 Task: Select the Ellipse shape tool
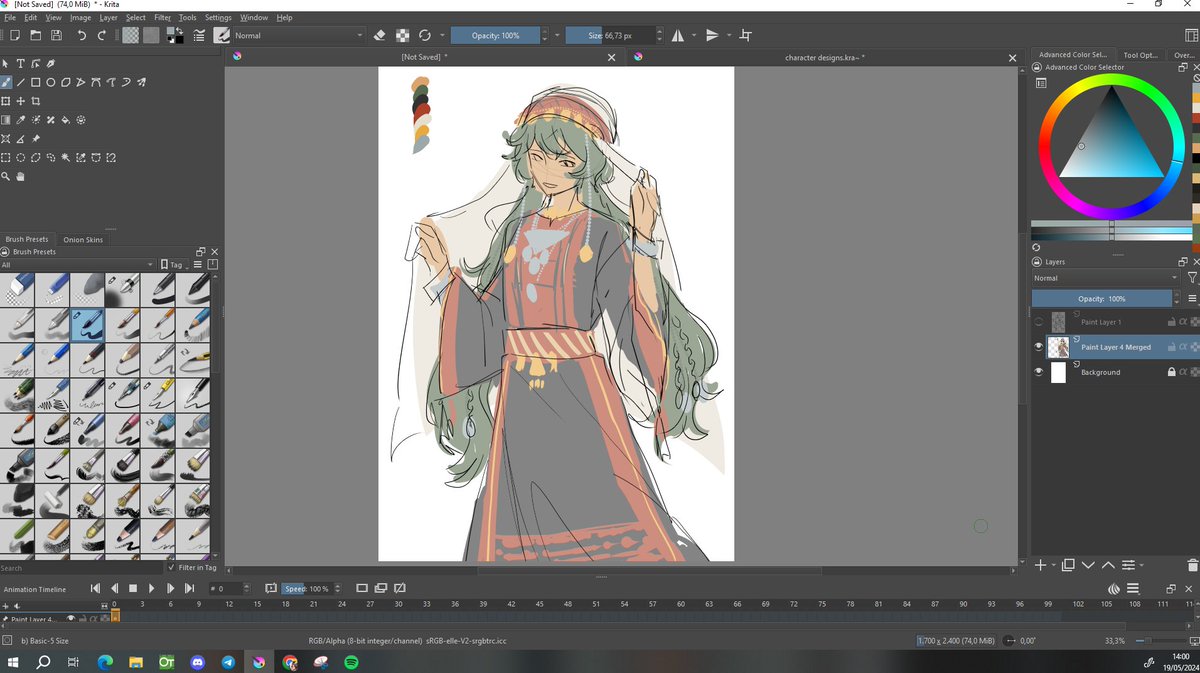pyautogui.click(x=50, y=82)
